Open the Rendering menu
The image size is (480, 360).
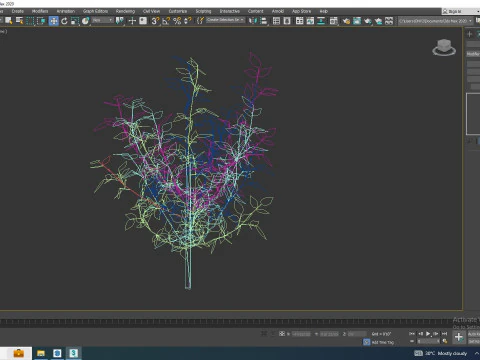click(125, 11)
